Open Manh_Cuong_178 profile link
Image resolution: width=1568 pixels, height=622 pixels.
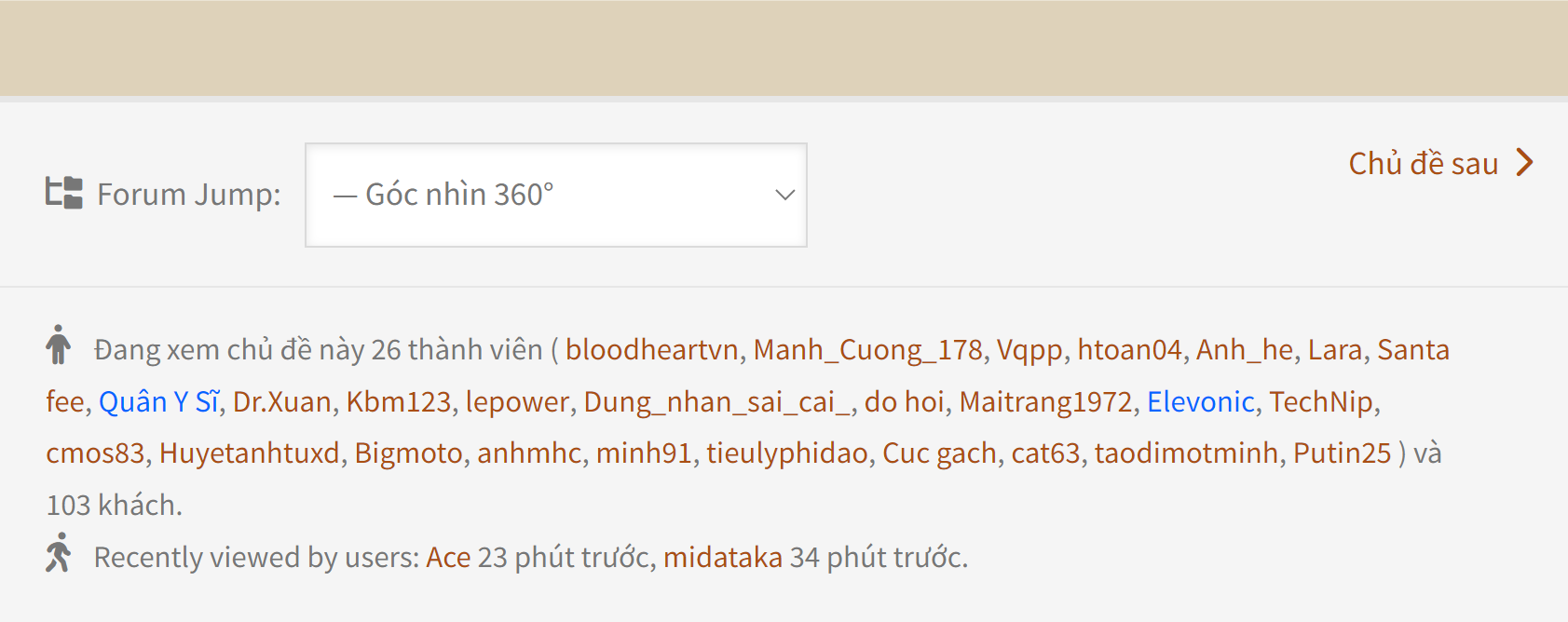click(867, 350)
